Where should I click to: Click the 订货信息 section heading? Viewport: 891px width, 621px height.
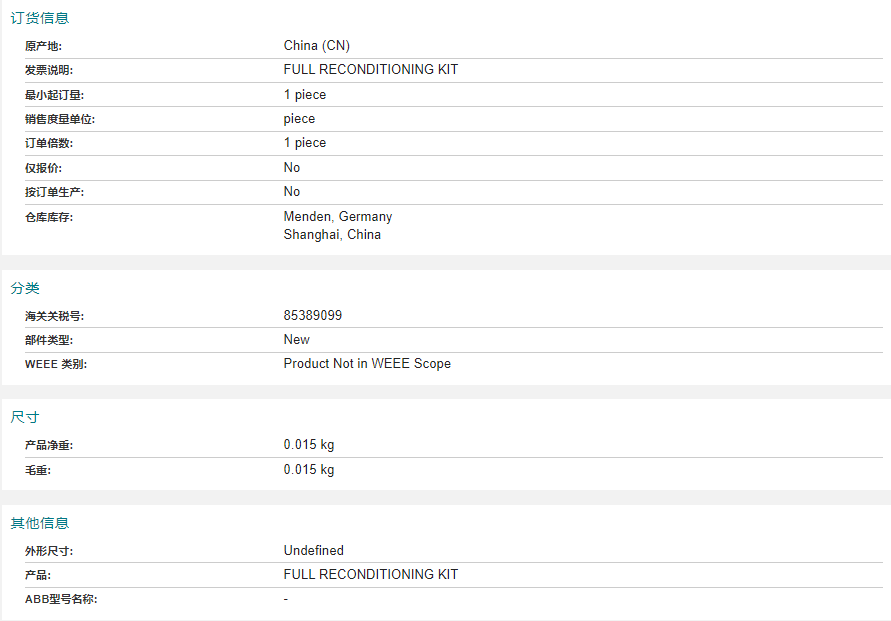[x=40, y=18]
